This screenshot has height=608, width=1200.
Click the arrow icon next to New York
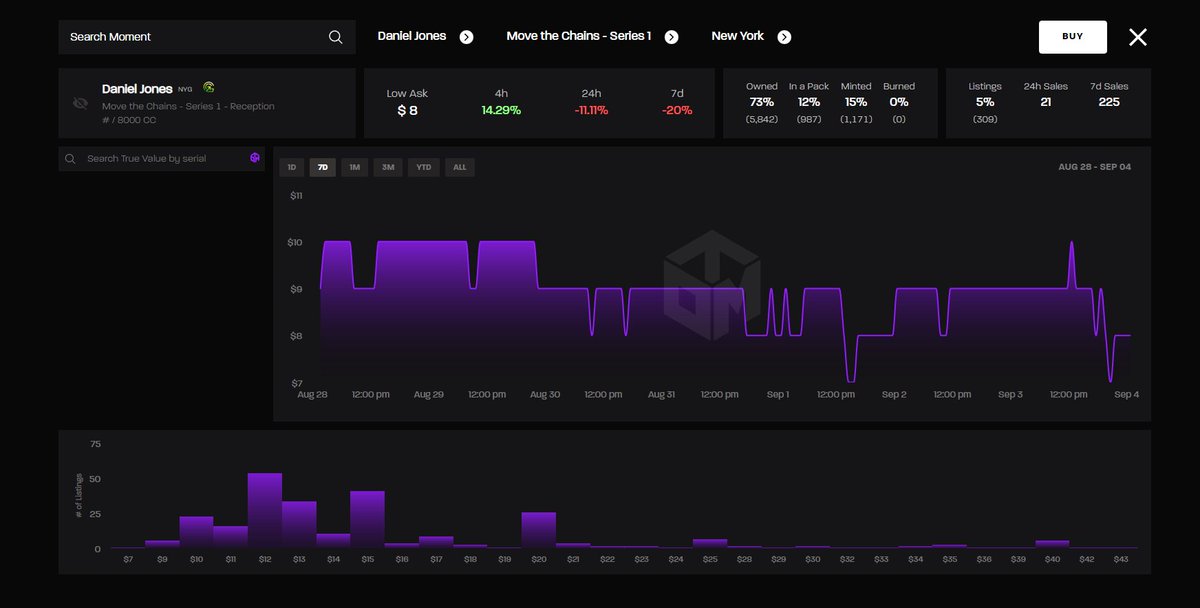pos(785,37)
